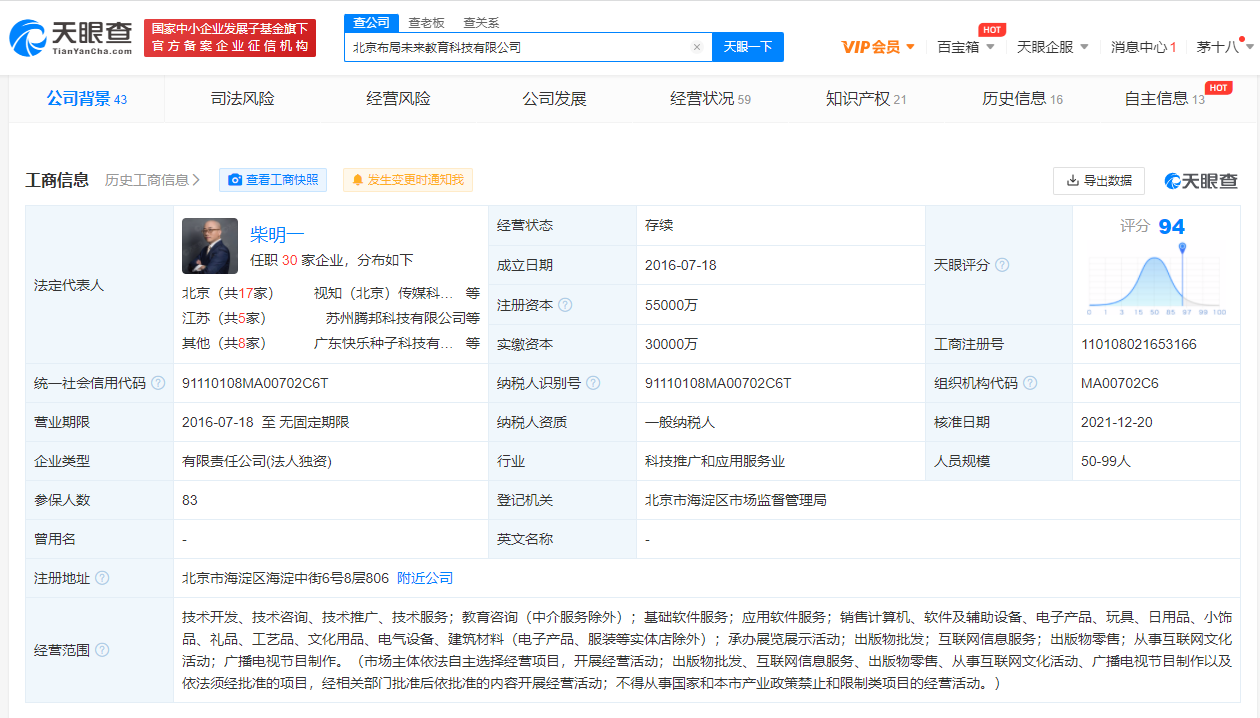This screenshot has width=1260, height=718.
Task: Open the 苏州腾邦科技有限公司 link
Action: 396,318
